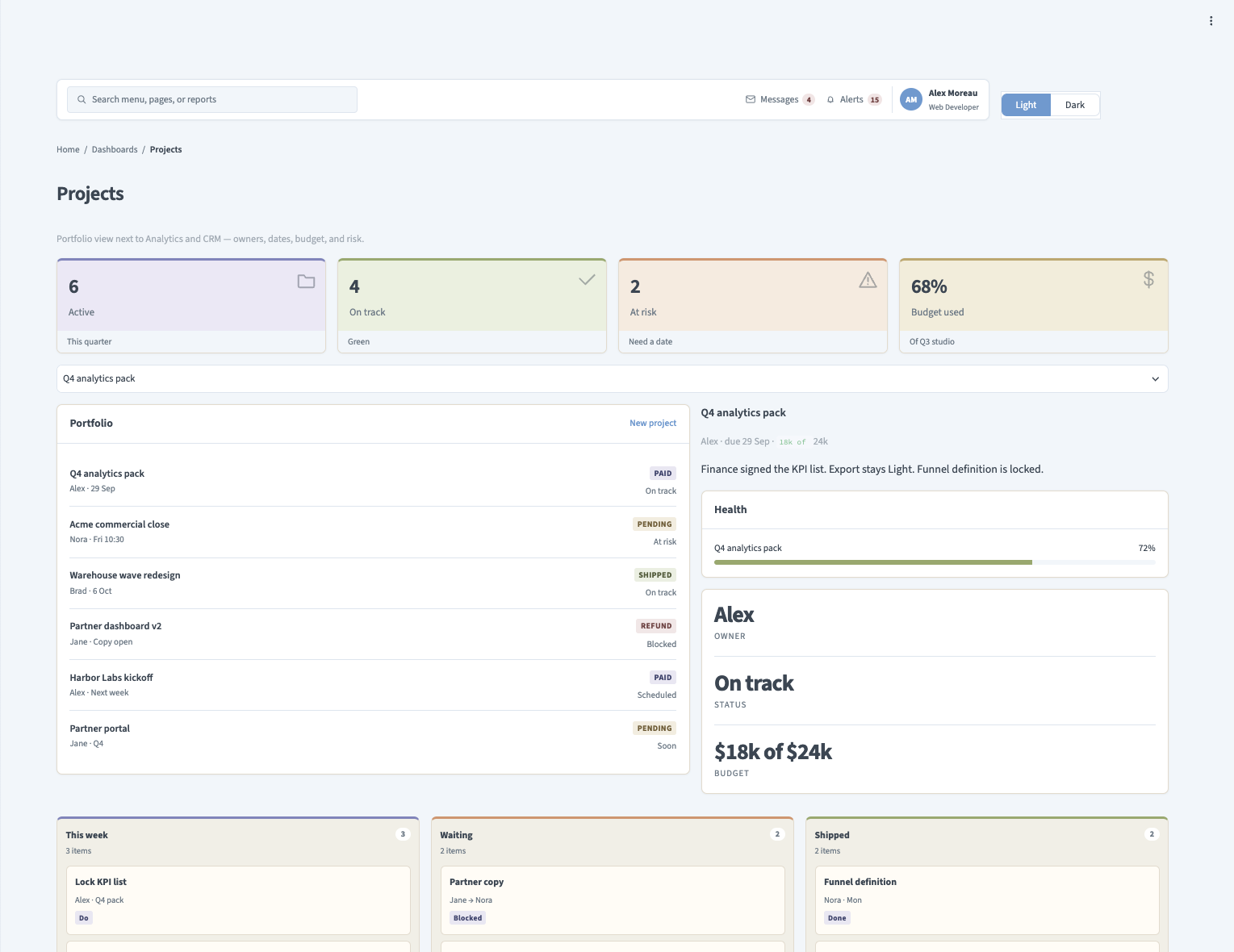The image size is (1234, 952).
Task: Focus the search menu, pages, or reports field
Action: 212,100
